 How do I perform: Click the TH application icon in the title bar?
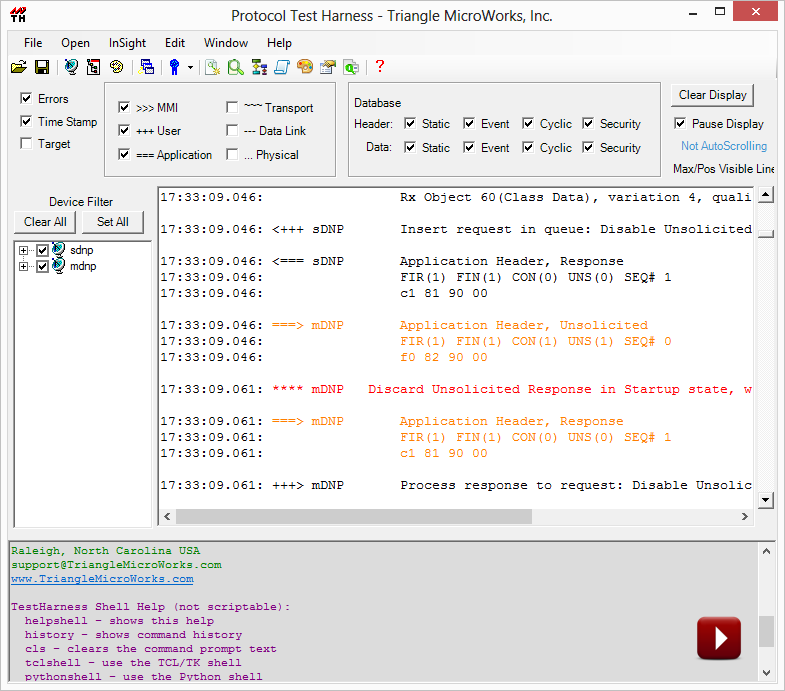click(x=19, y=15)
